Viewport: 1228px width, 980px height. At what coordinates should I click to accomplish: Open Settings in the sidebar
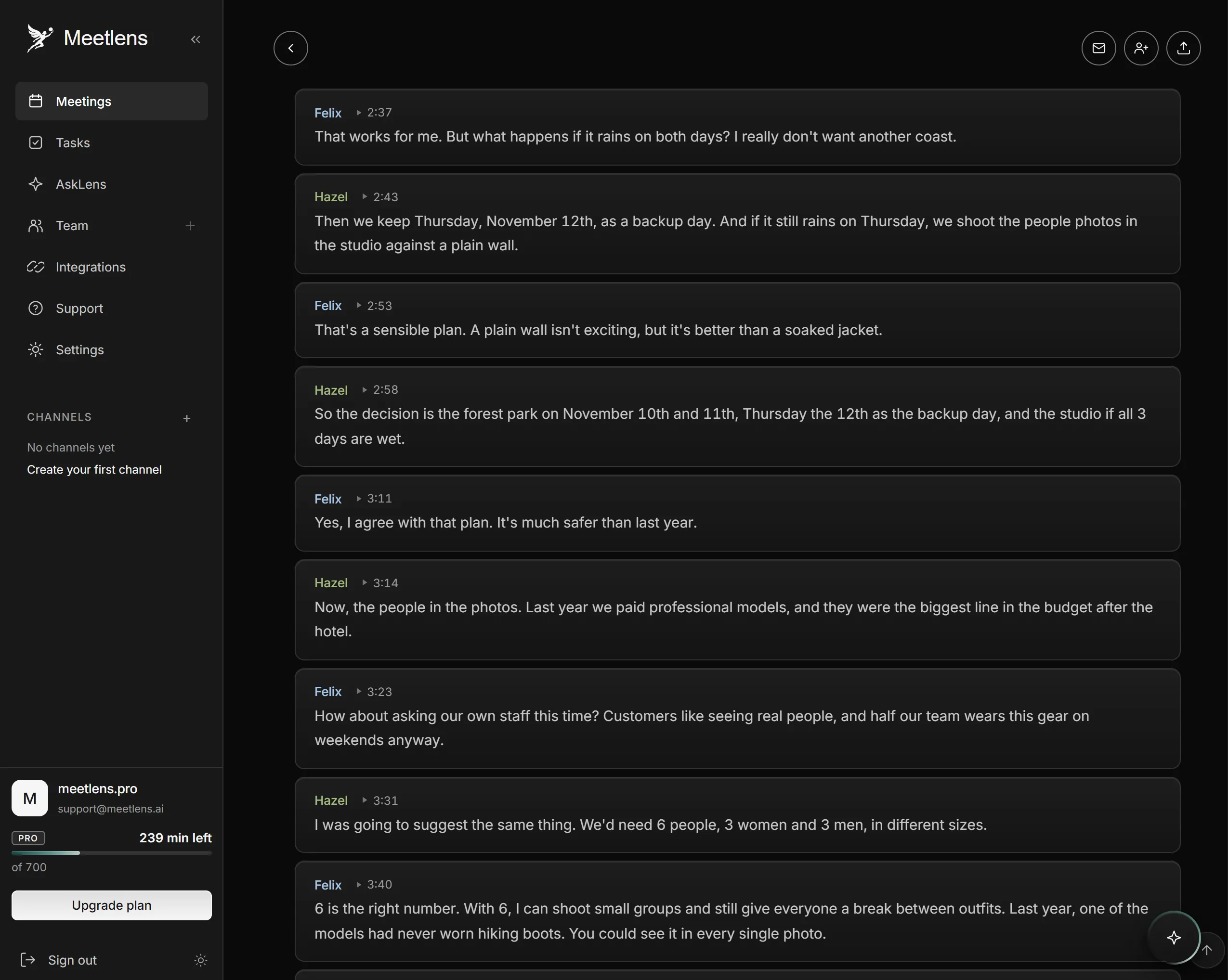click(x=112, y=349)
